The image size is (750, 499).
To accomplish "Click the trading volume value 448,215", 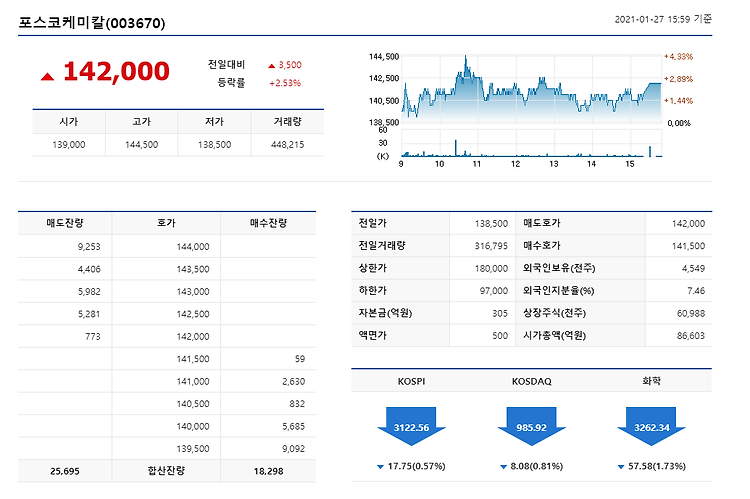I will coord(287,144).
